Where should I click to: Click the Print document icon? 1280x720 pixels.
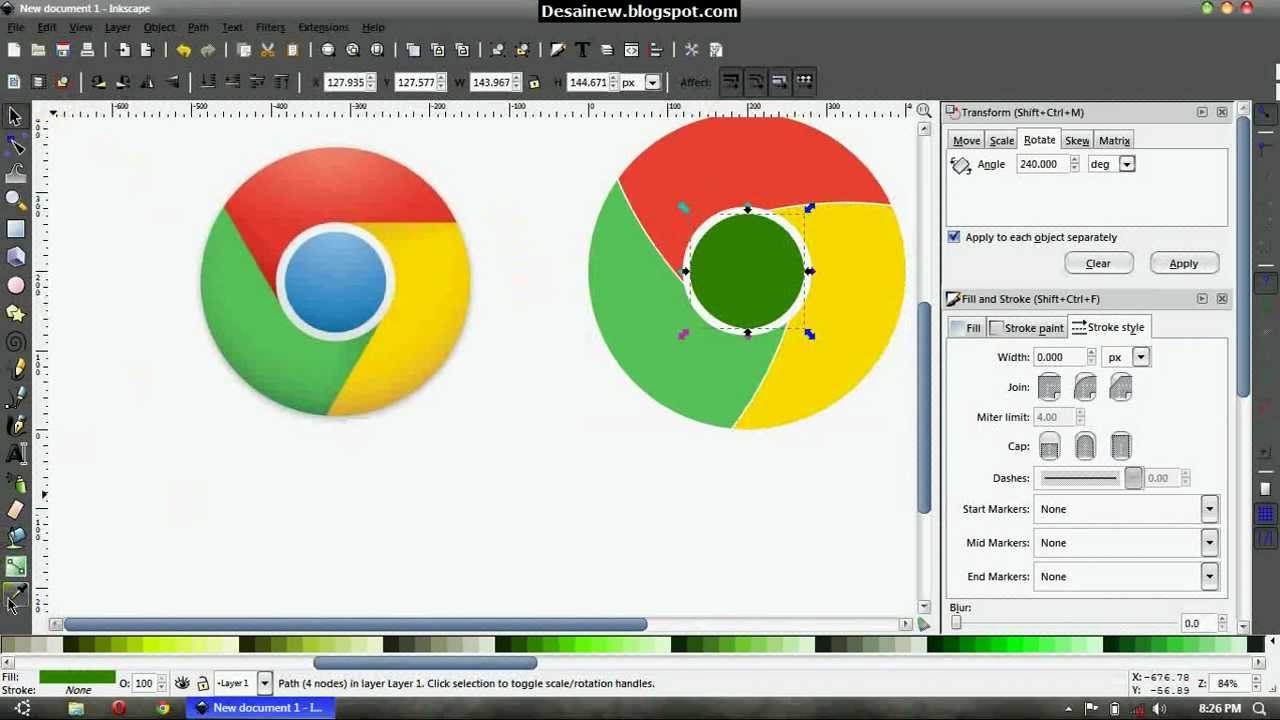[x=87, y=50]
